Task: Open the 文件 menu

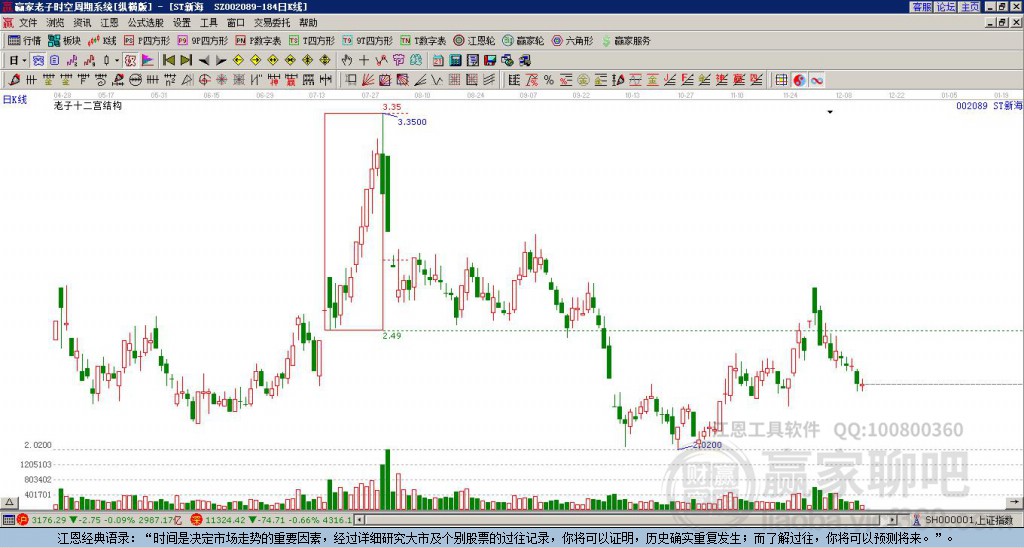Action: point(28,23)
